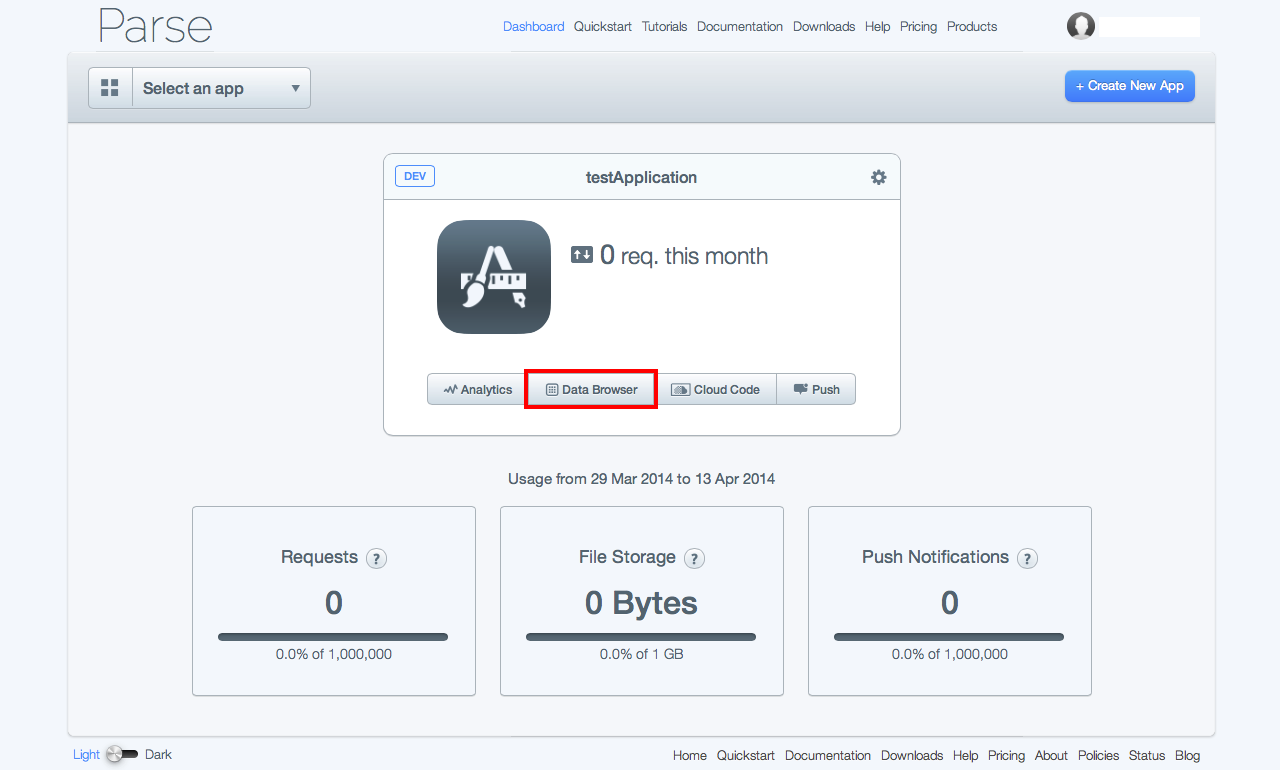Click the Parse logo

coord(156,26)
